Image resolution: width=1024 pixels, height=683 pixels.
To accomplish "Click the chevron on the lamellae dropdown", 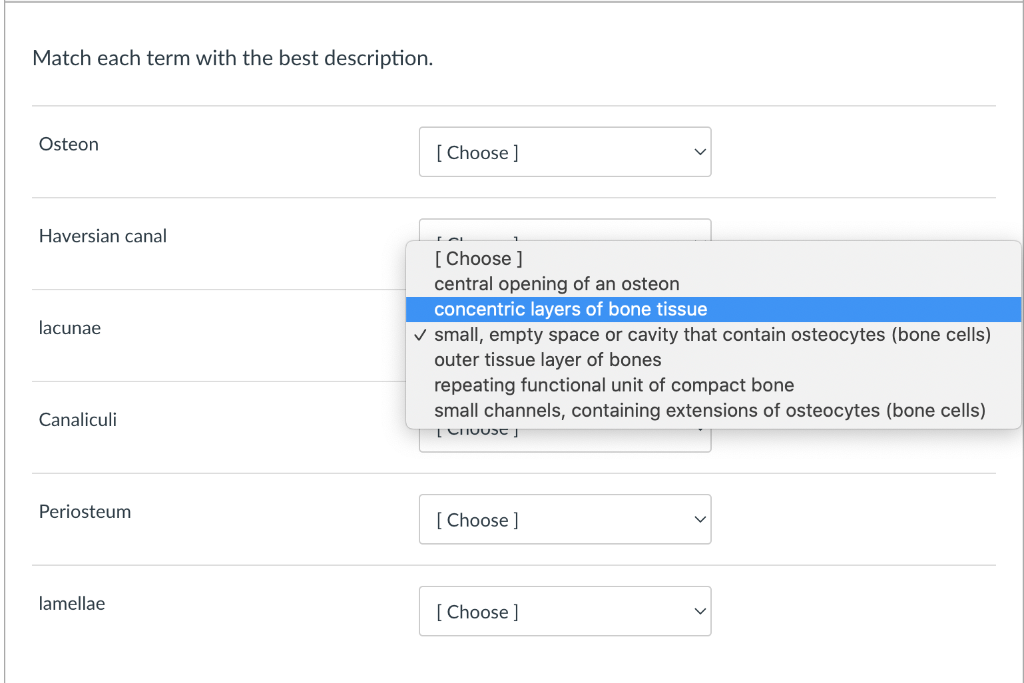I will point(700,611).
